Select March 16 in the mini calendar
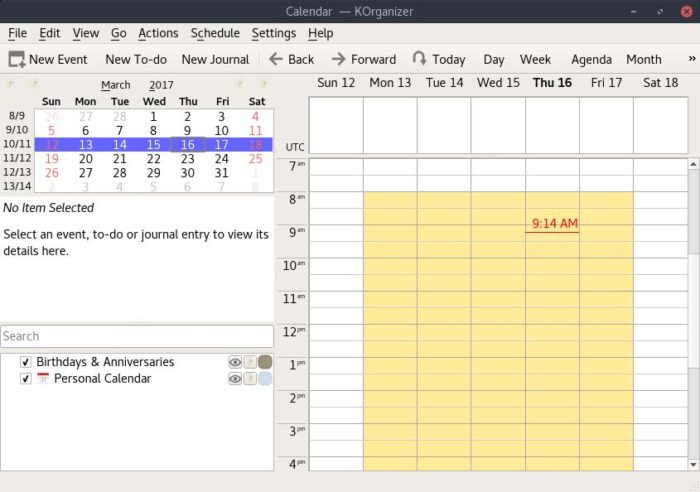The image size is (700, 492). pos(188,145)
